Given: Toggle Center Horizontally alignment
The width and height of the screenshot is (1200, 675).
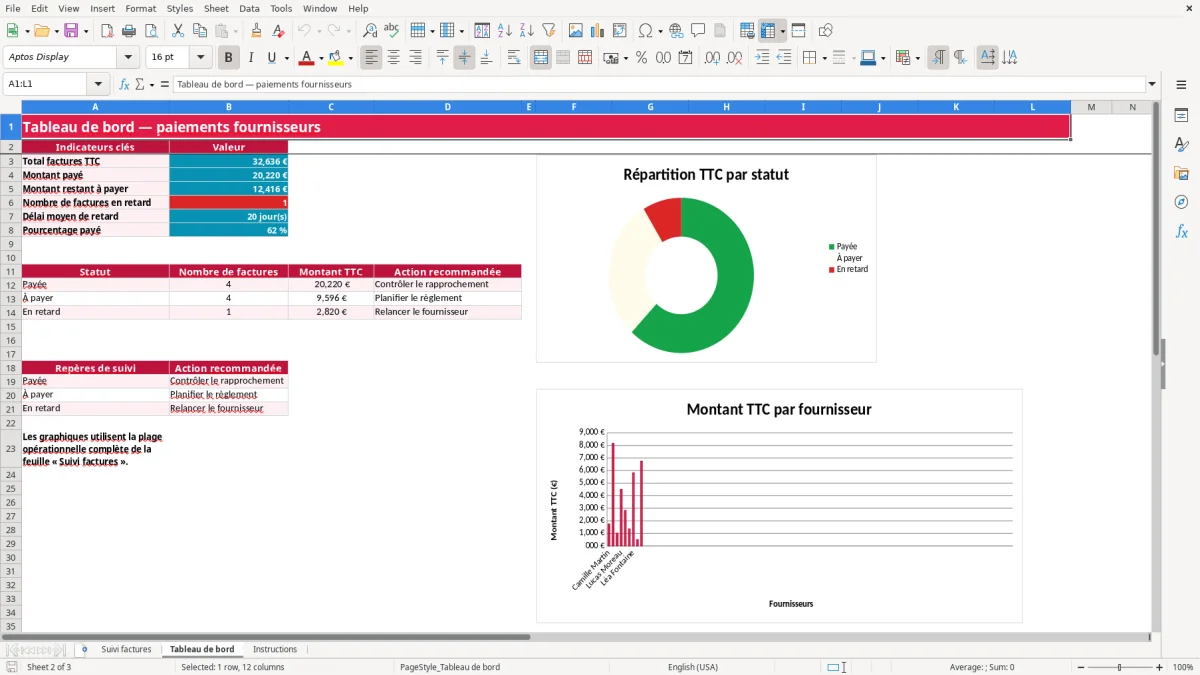Looking at the screenshot, I should [393, 58].
